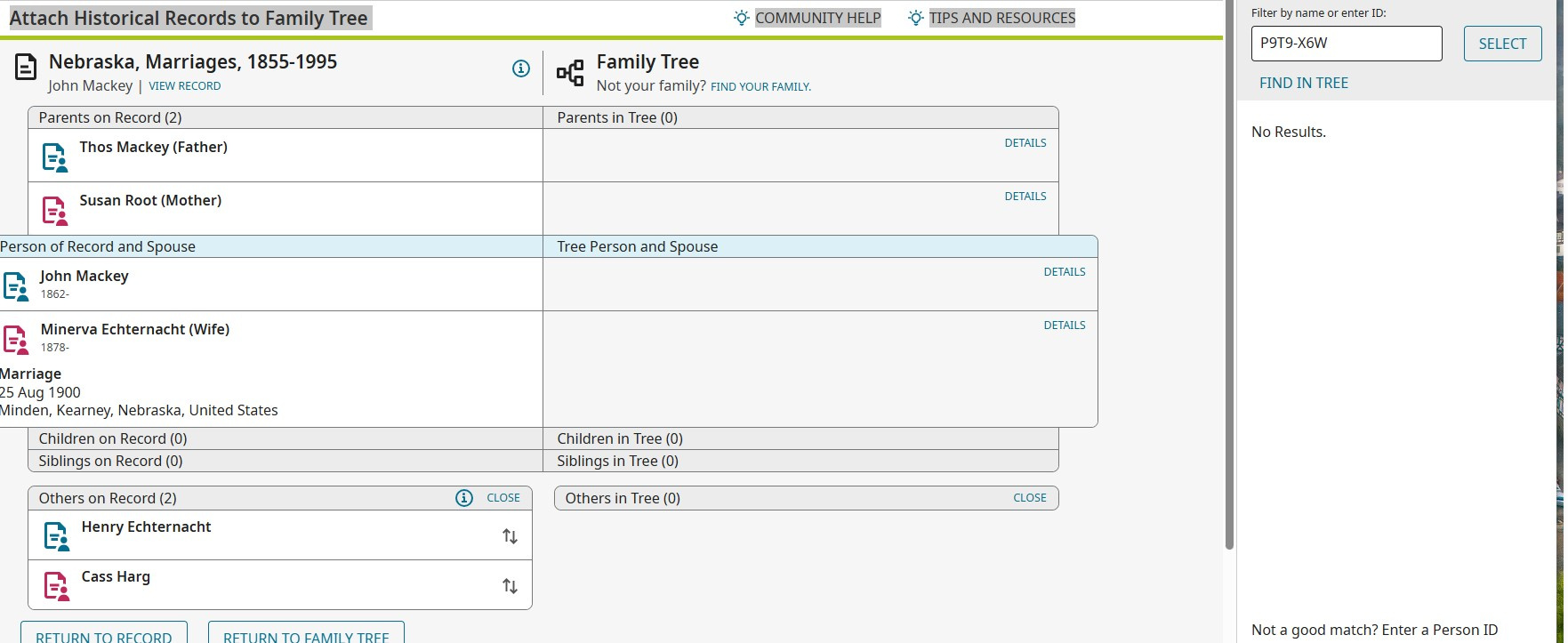The image size is (1568, 643).
Task: Close the Others on Record section
Action: pos(503,498)
